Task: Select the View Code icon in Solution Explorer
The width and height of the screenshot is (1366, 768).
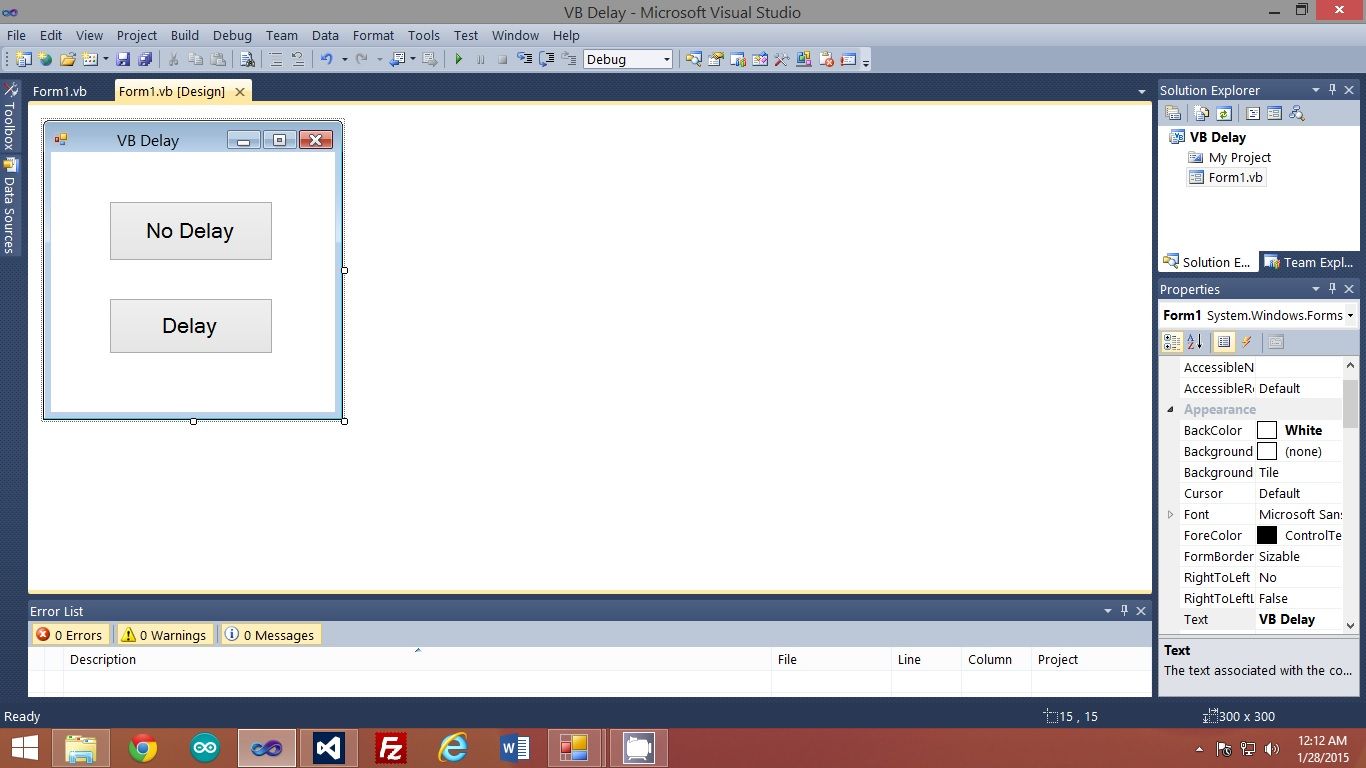Action: (x=1253, y=113)
